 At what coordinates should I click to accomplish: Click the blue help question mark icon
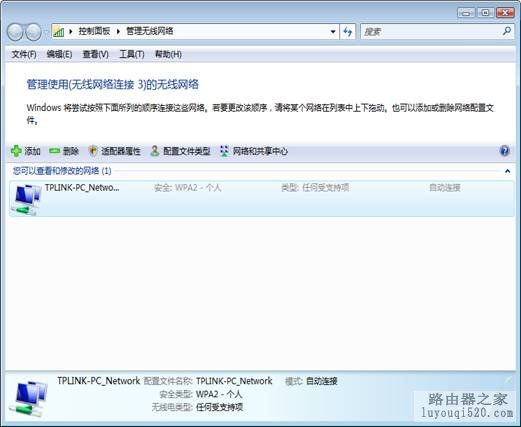[505, 151]
